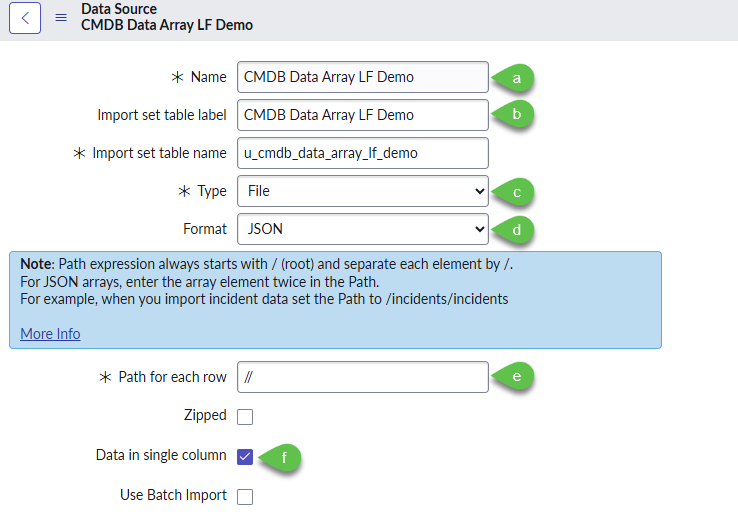Click the green callout marker a
Screen dimensions: 738x527
coord(516,77)
